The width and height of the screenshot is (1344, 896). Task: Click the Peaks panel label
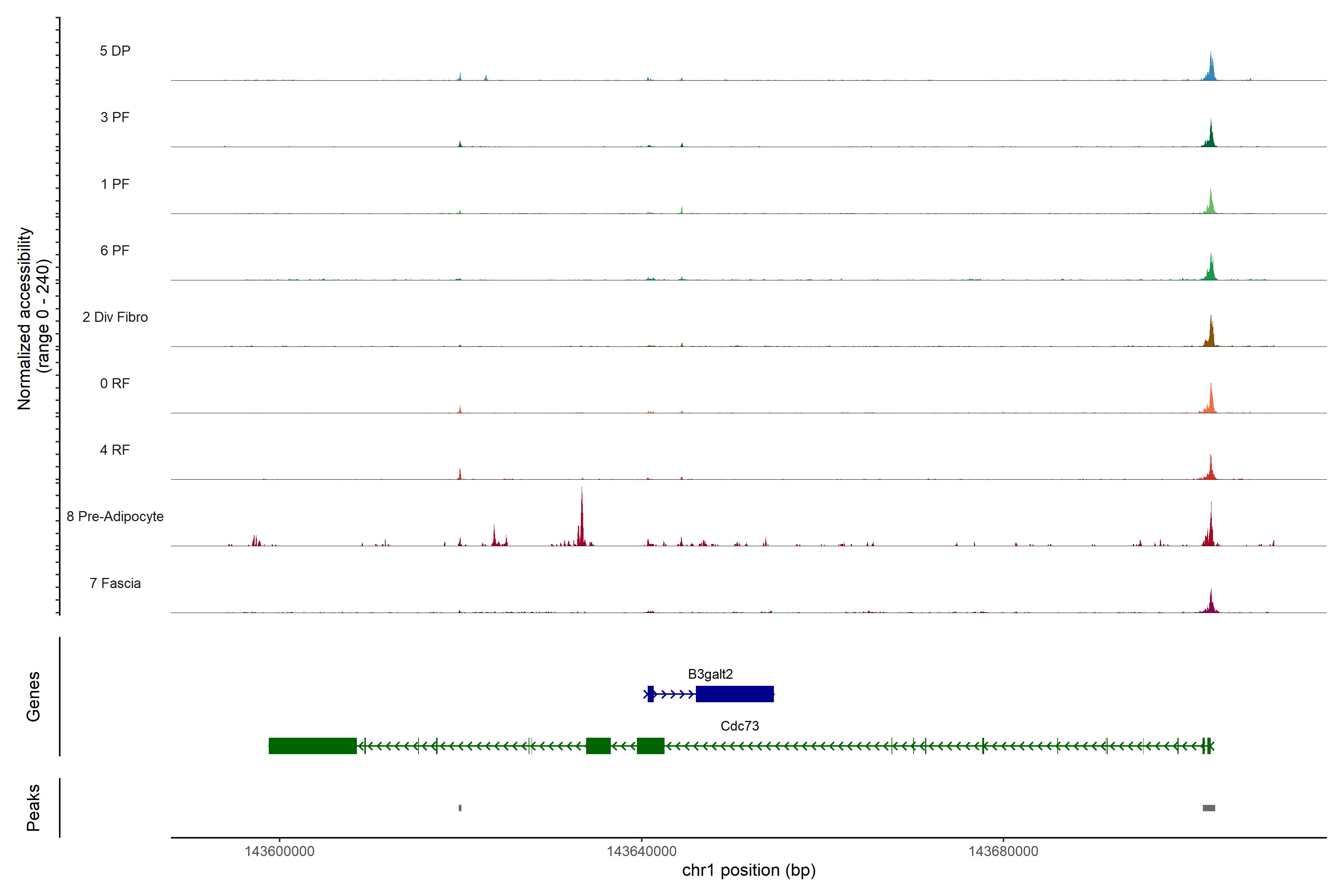(x=33, y=808)
